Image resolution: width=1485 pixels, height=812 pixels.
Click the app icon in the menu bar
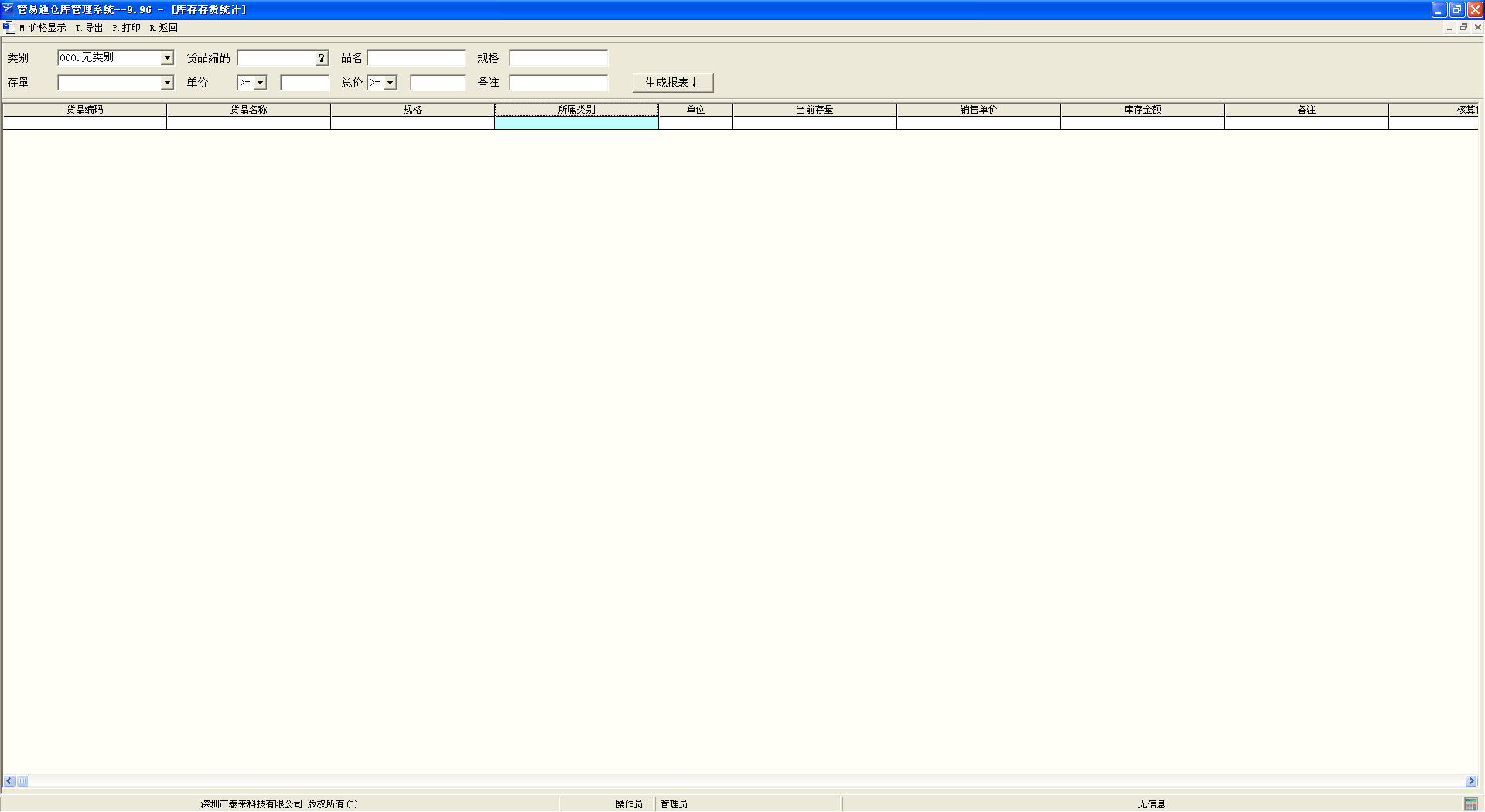tap(9, 28)
